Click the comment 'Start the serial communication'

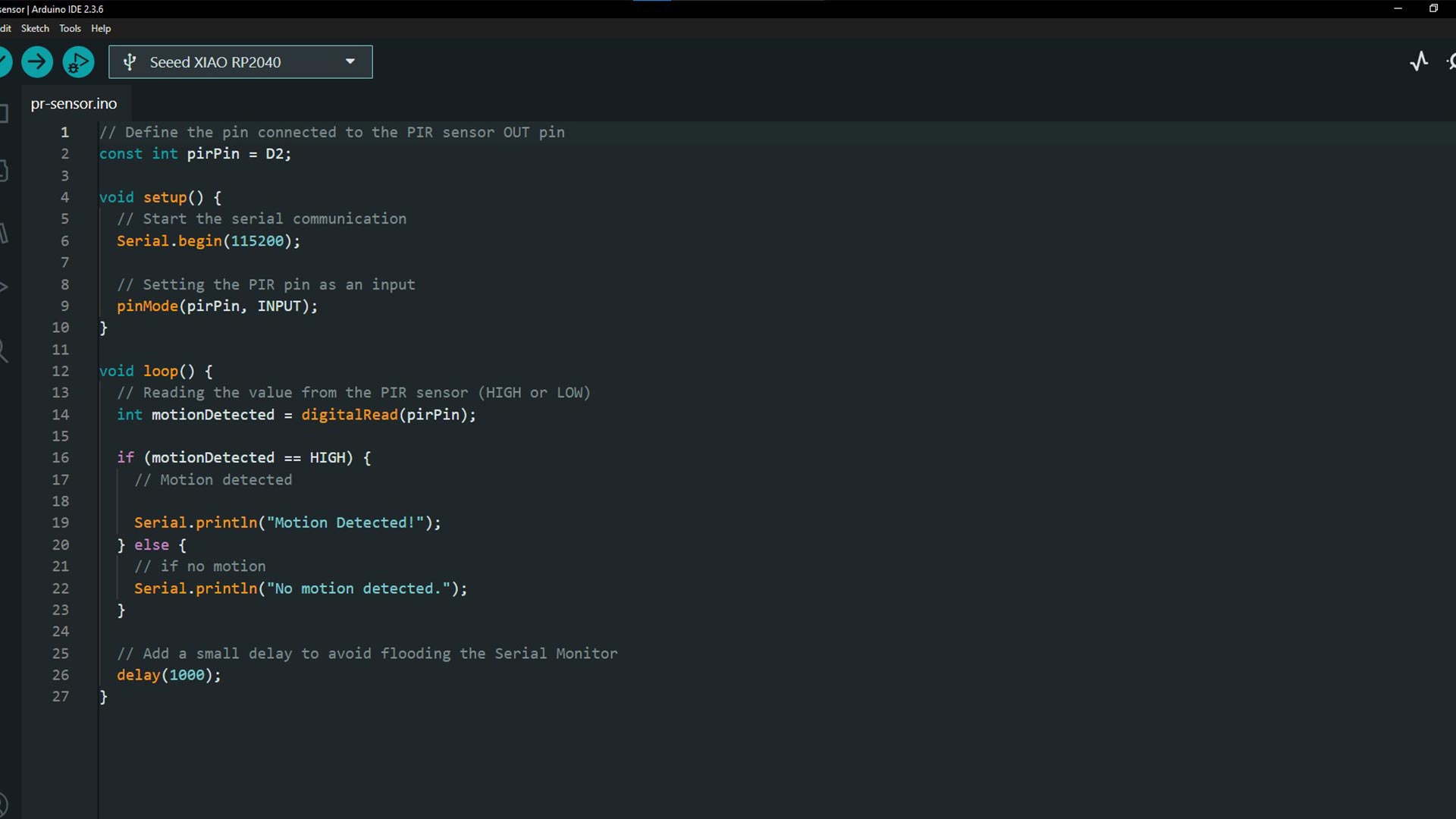coord(275,219)
